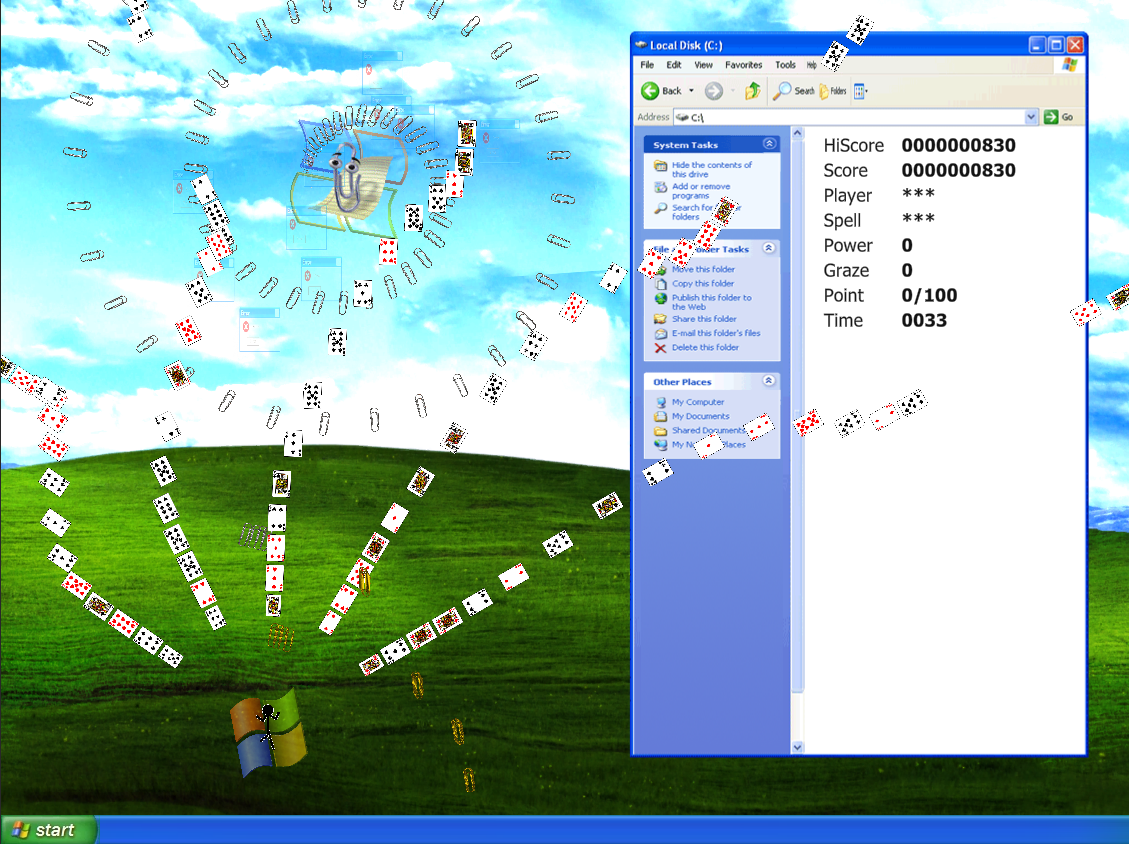
Task: Click the green Back arrow icon
Action: [650, 91]
